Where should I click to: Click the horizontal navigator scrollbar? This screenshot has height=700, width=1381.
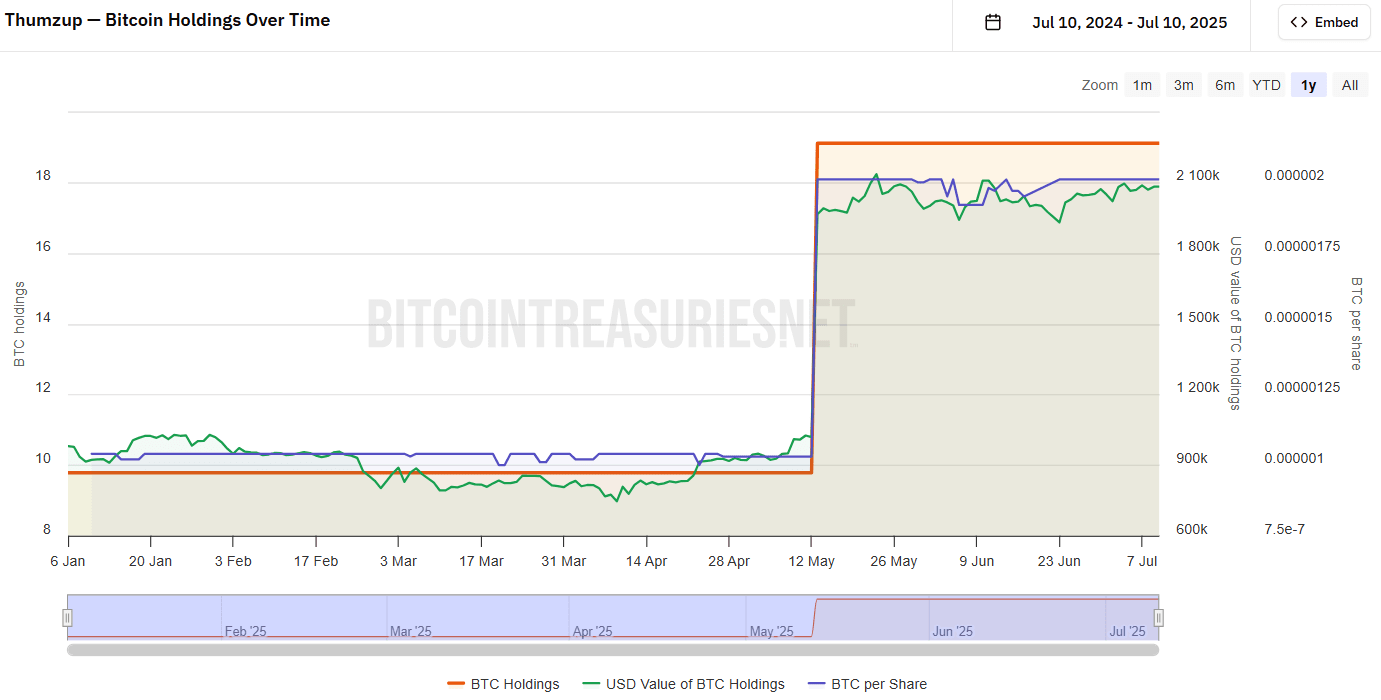(x=613, y=650)
